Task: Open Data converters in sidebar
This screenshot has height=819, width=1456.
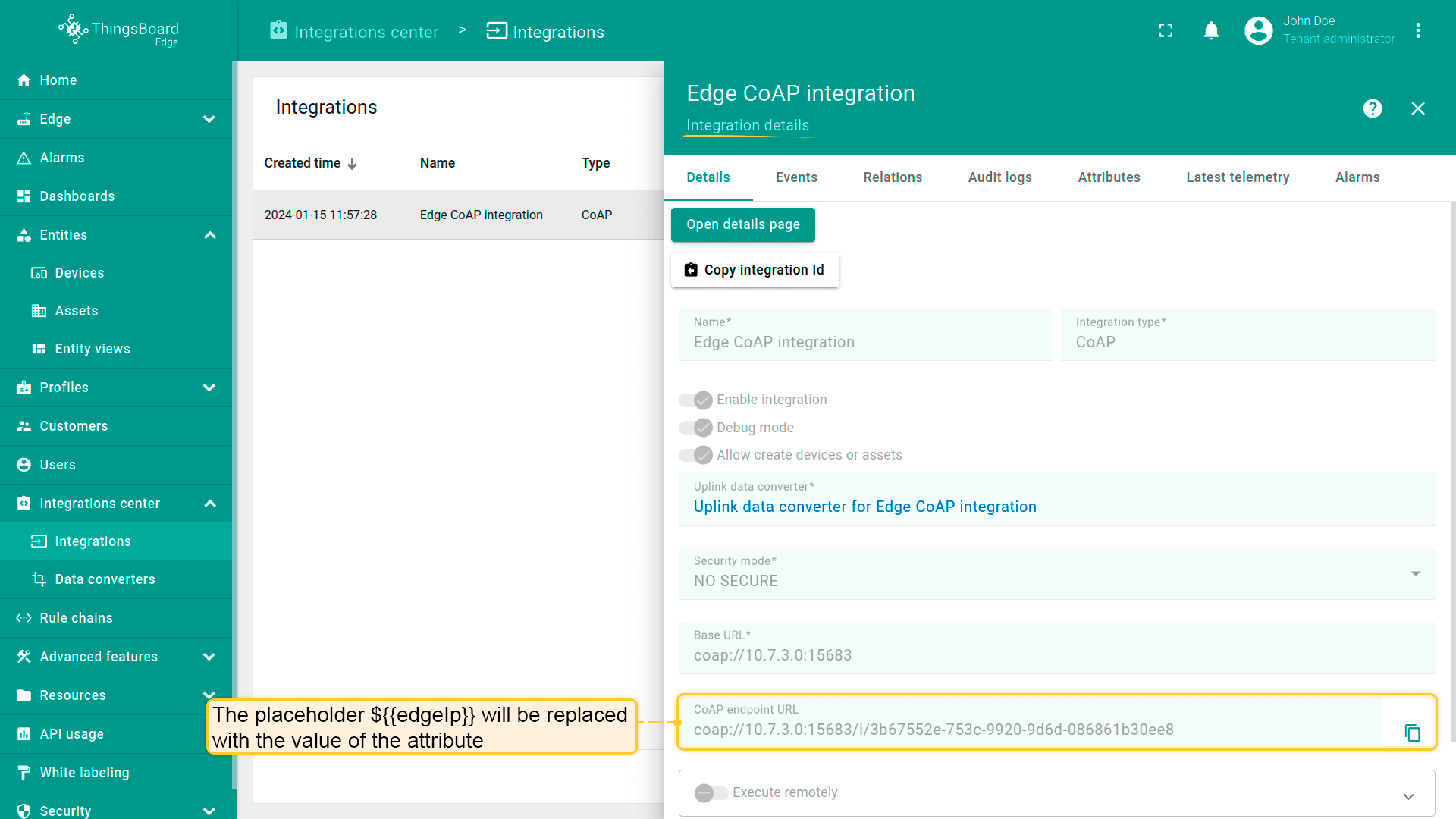Action: pos(116,579)
